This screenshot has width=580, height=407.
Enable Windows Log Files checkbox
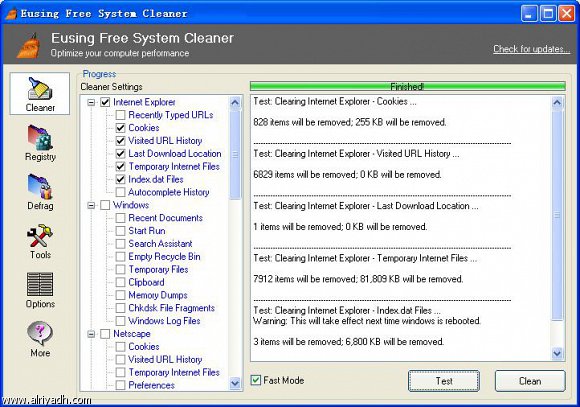tap(120, 321)
